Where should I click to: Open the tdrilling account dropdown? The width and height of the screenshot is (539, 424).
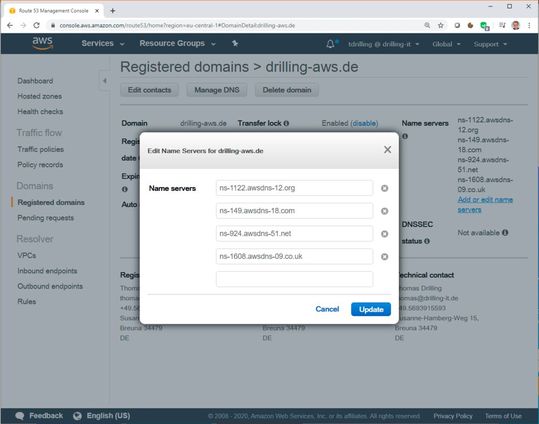click(x=383, y=44)
